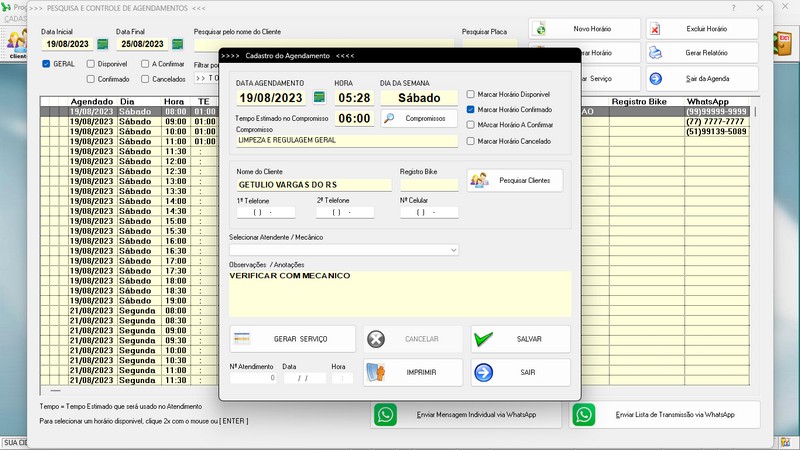Click the Registro Bike column header
The width and height of the screenshot is (800, 450).
click(639, 102)
